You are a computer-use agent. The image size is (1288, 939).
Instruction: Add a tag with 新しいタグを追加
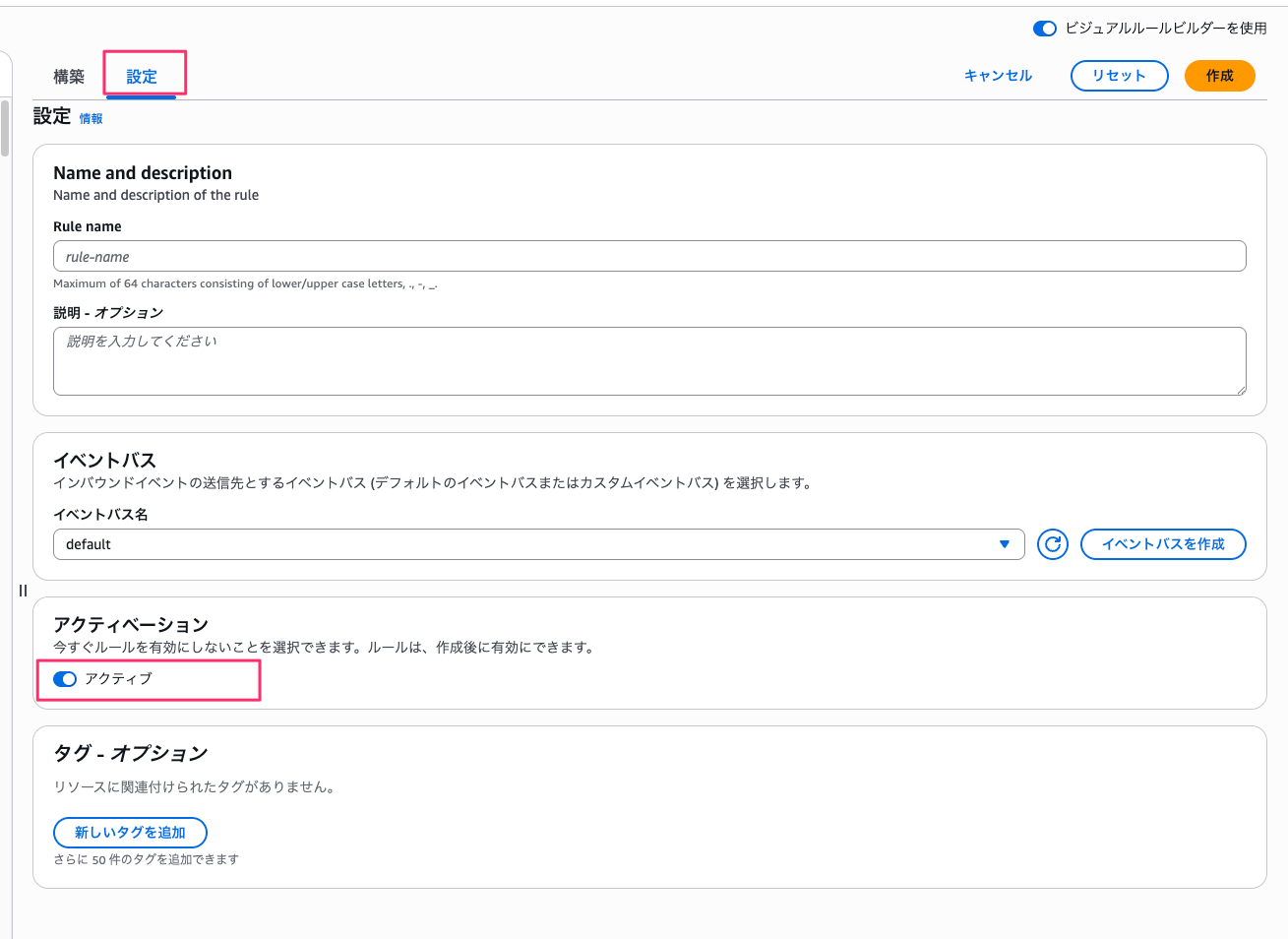tap(130, 833)
